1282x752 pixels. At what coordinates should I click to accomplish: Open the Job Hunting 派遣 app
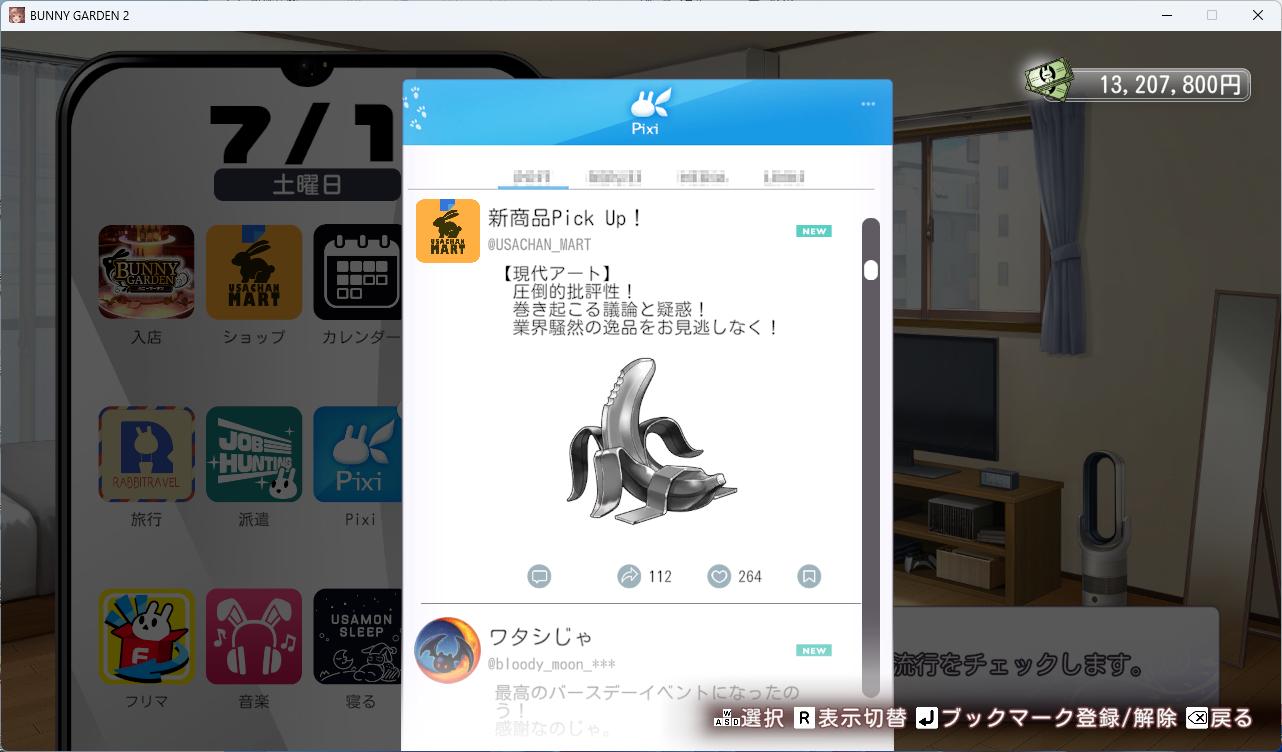point(254,454)
